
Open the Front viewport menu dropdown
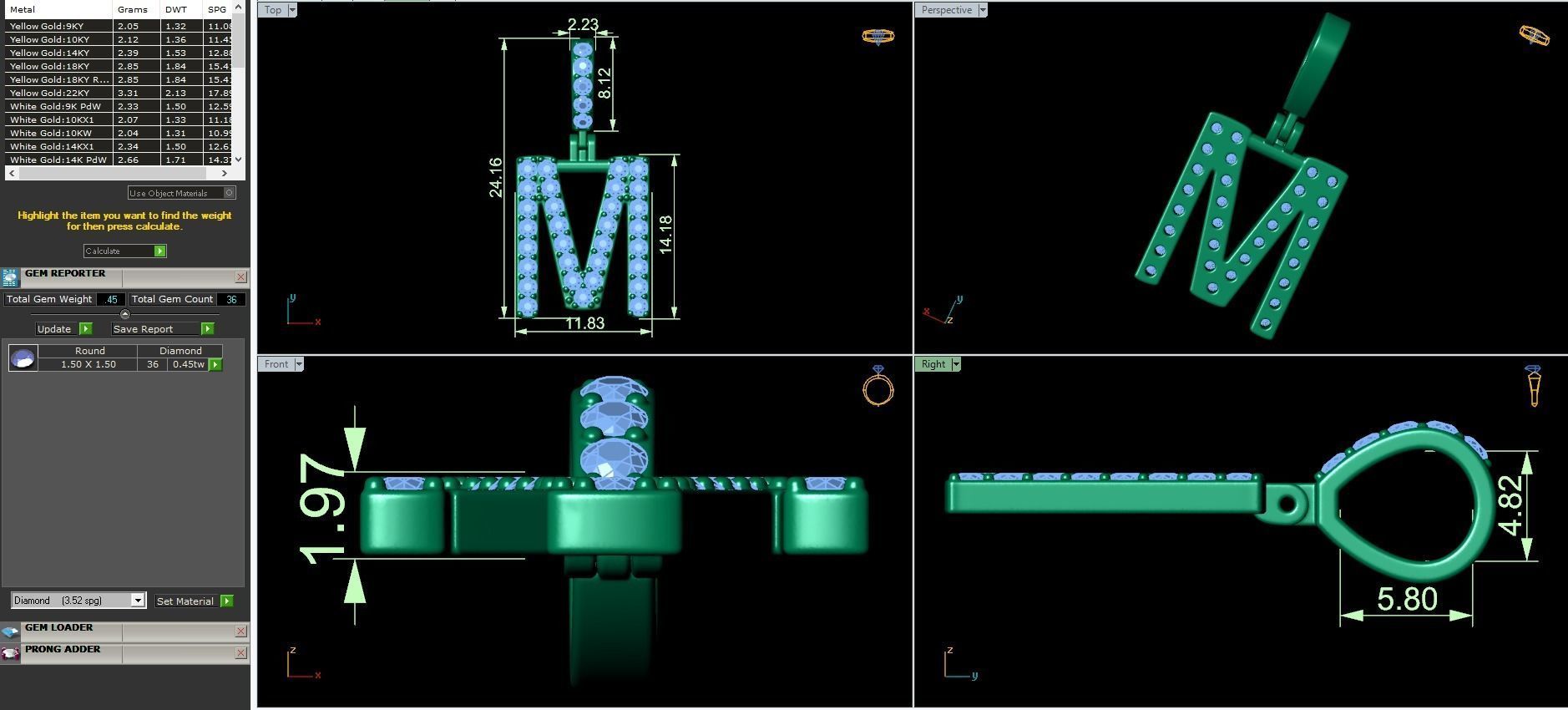coord(298,364)
